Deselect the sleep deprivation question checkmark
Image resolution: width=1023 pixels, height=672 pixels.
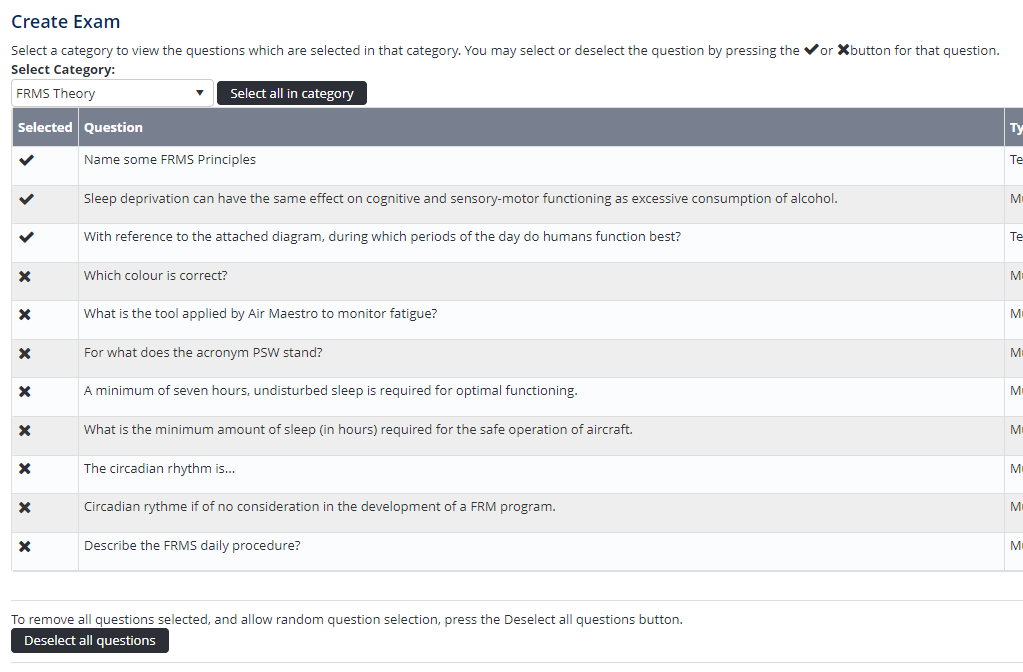pyautogui.click(x=26, y=199)
